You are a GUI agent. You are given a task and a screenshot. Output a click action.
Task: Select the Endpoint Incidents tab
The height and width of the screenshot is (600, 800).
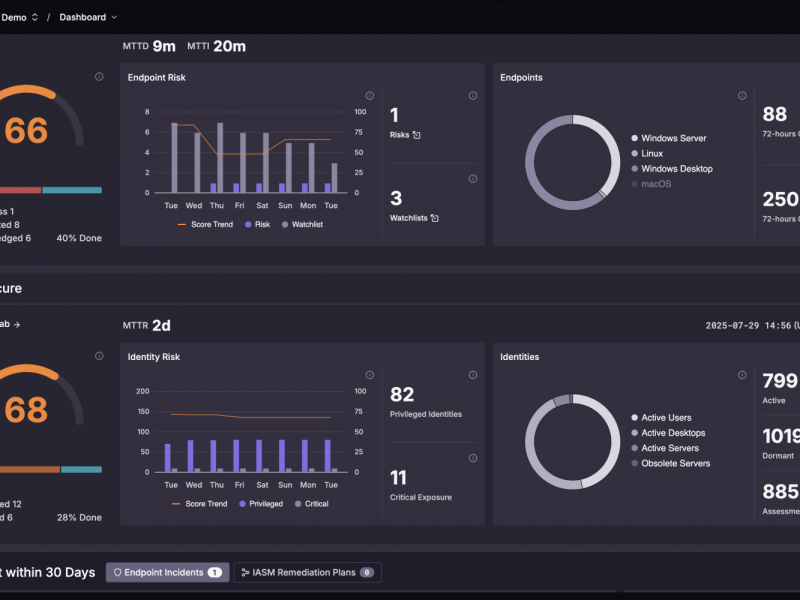(x=167, y=572)
